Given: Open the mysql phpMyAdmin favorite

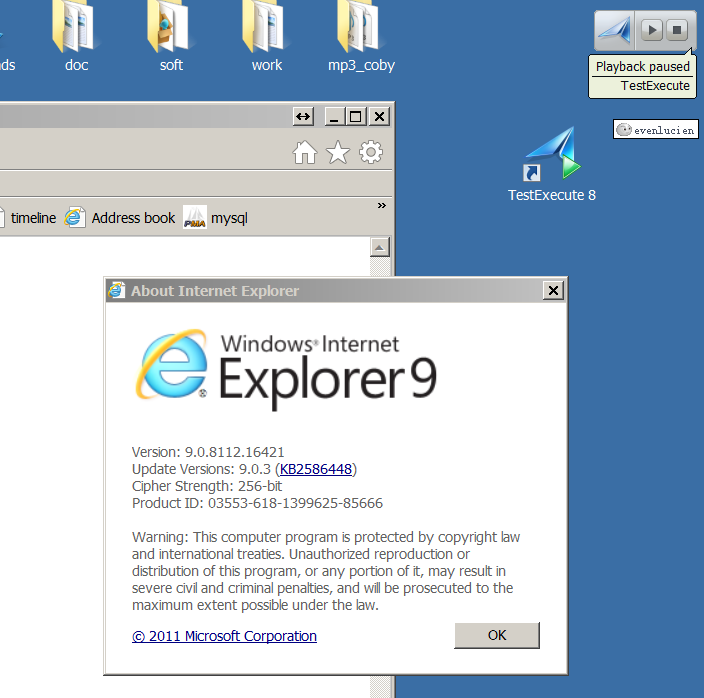Looking at the screenshot, I should point(216,218).
